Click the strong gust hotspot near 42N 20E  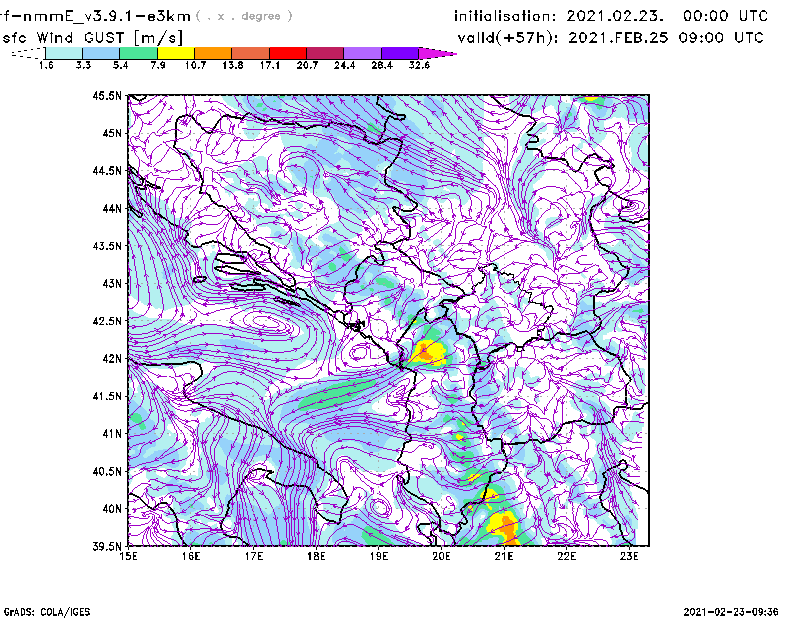pyautogui.click(x=428, y=352)
